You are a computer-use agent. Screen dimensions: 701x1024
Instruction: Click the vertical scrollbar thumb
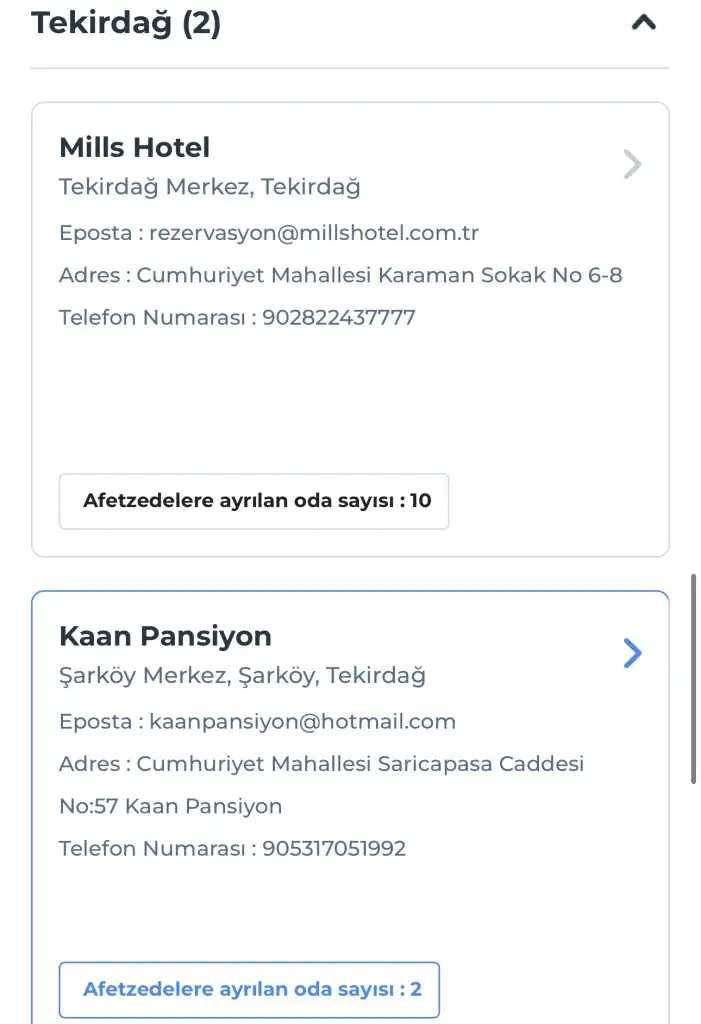(694, 680)
